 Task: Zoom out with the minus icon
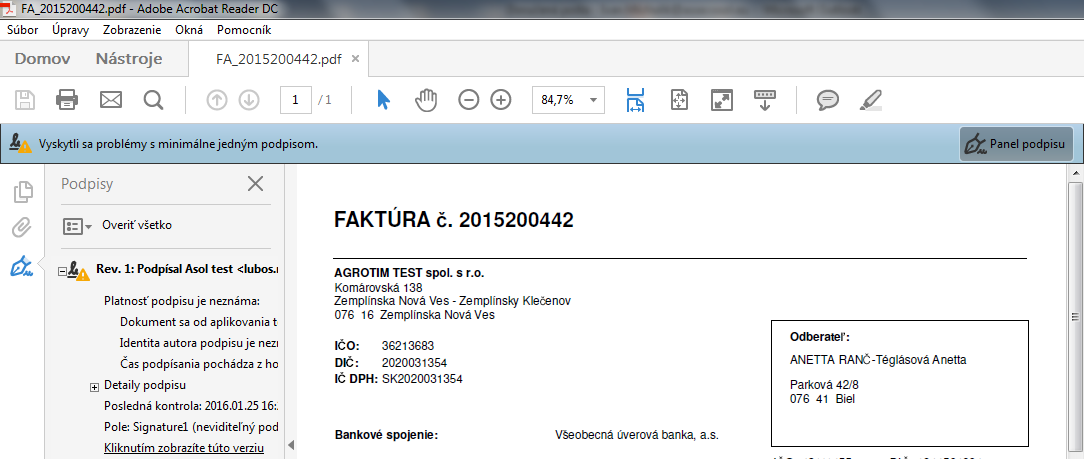pyautogui.click(x=469, y=100)
